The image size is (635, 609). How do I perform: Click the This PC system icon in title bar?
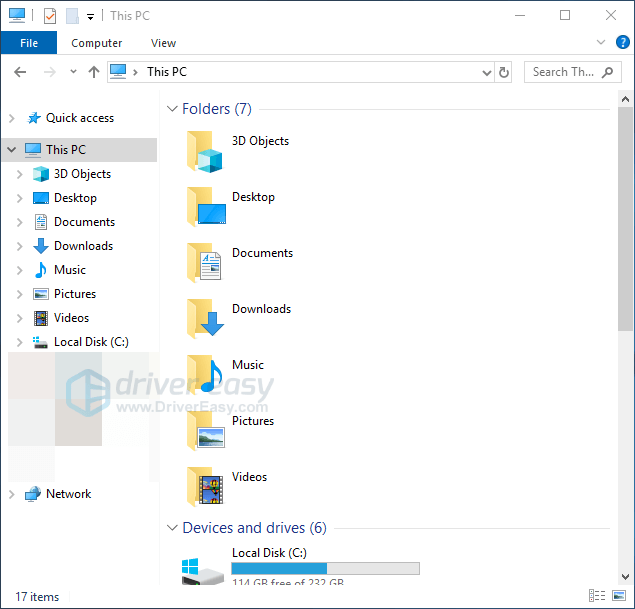[x=17, y=15]
